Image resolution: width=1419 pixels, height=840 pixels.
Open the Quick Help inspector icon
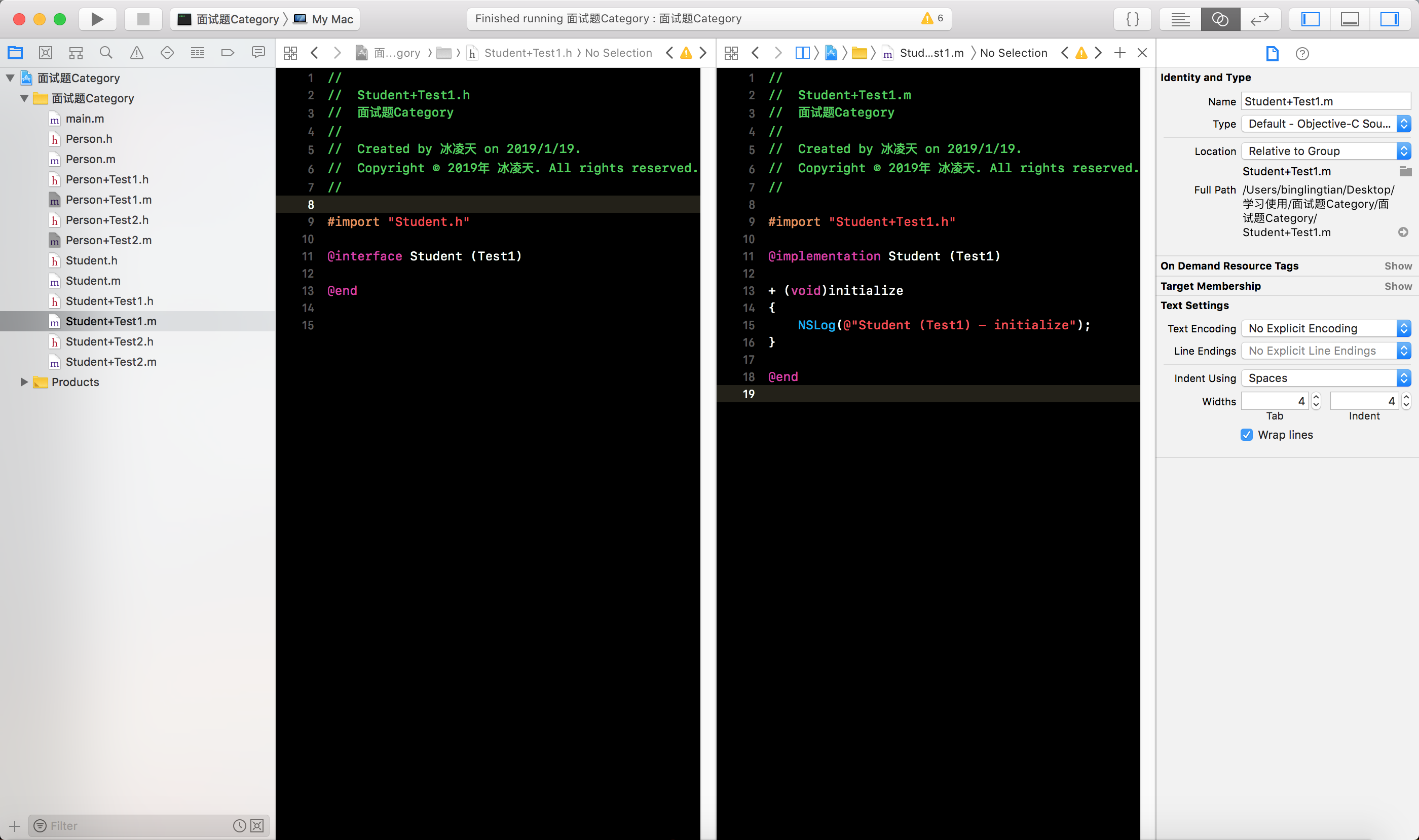(1302, 54)
